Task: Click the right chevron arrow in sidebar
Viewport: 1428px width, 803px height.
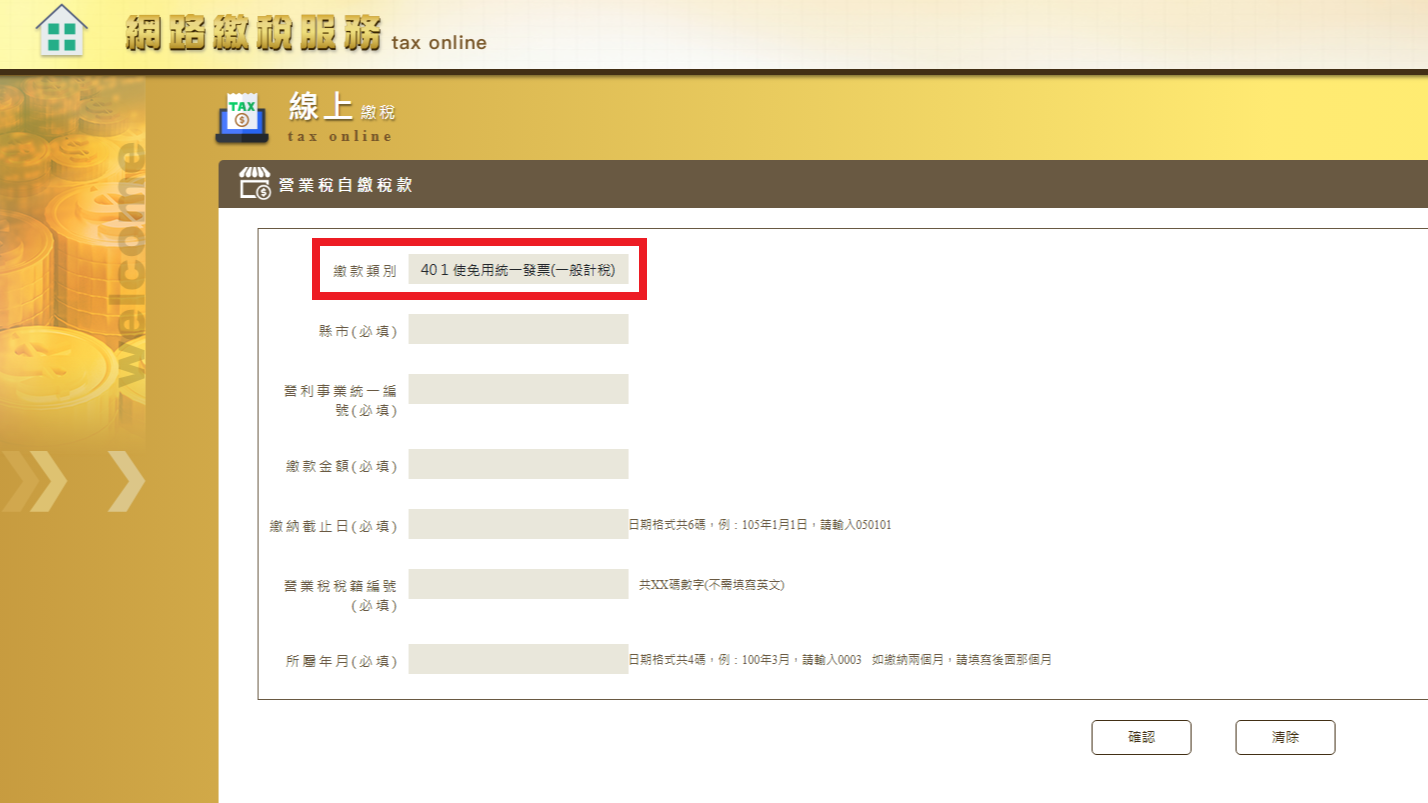Action: [x=125, y=481]
